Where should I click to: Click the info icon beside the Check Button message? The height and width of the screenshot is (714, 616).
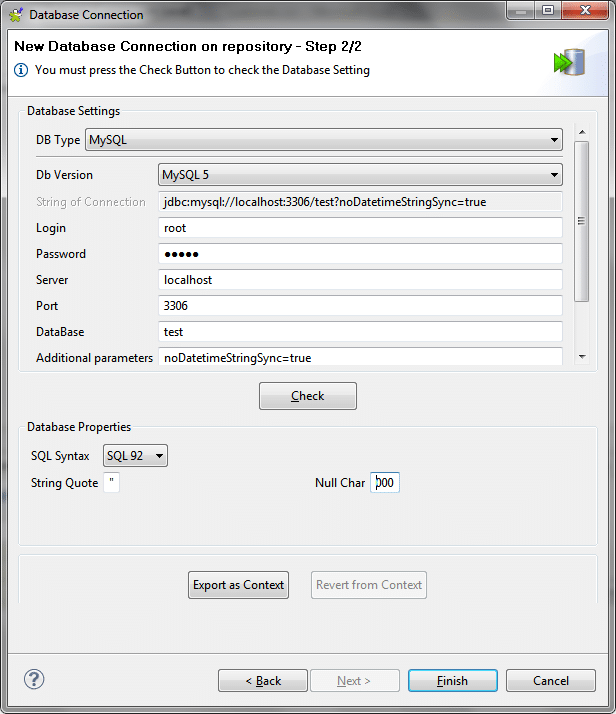21,70
